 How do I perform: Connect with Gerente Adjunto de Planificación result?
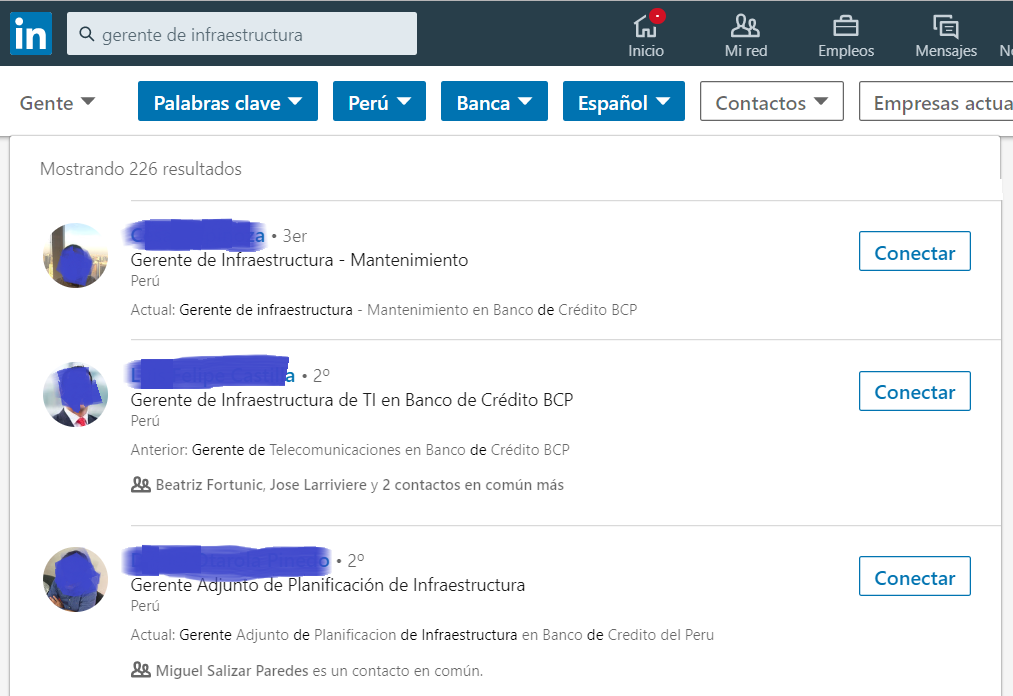[914, 577]
